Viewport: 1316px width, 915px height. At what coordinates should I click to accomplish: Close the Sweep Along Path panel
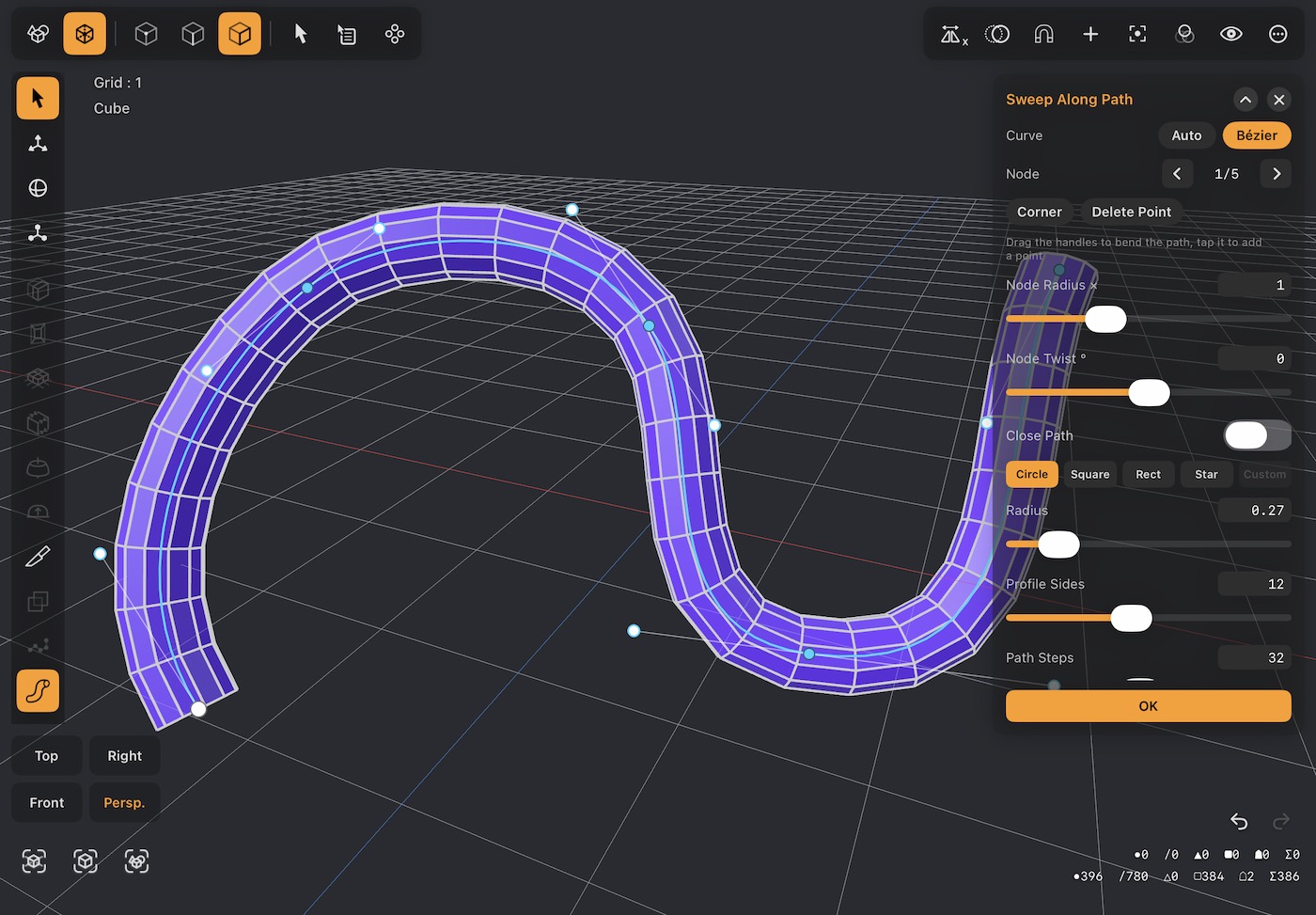(1279, 100)
